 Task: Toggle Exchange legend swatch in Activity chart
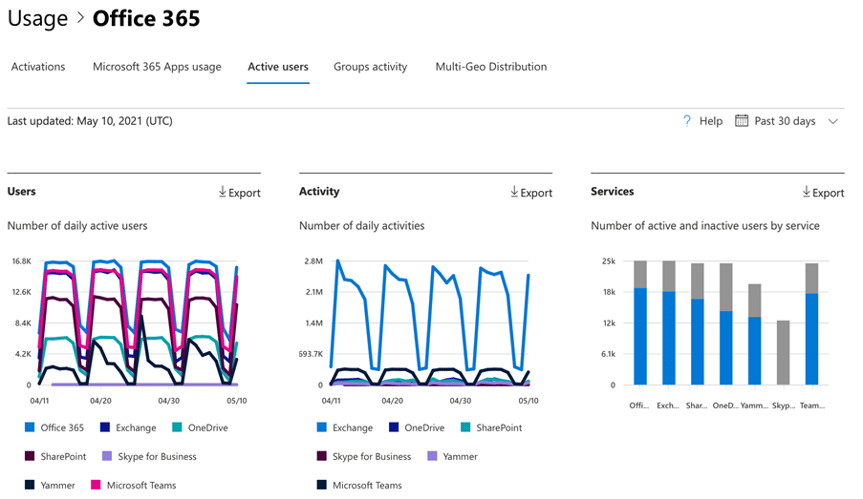click(x=322, y=427)
